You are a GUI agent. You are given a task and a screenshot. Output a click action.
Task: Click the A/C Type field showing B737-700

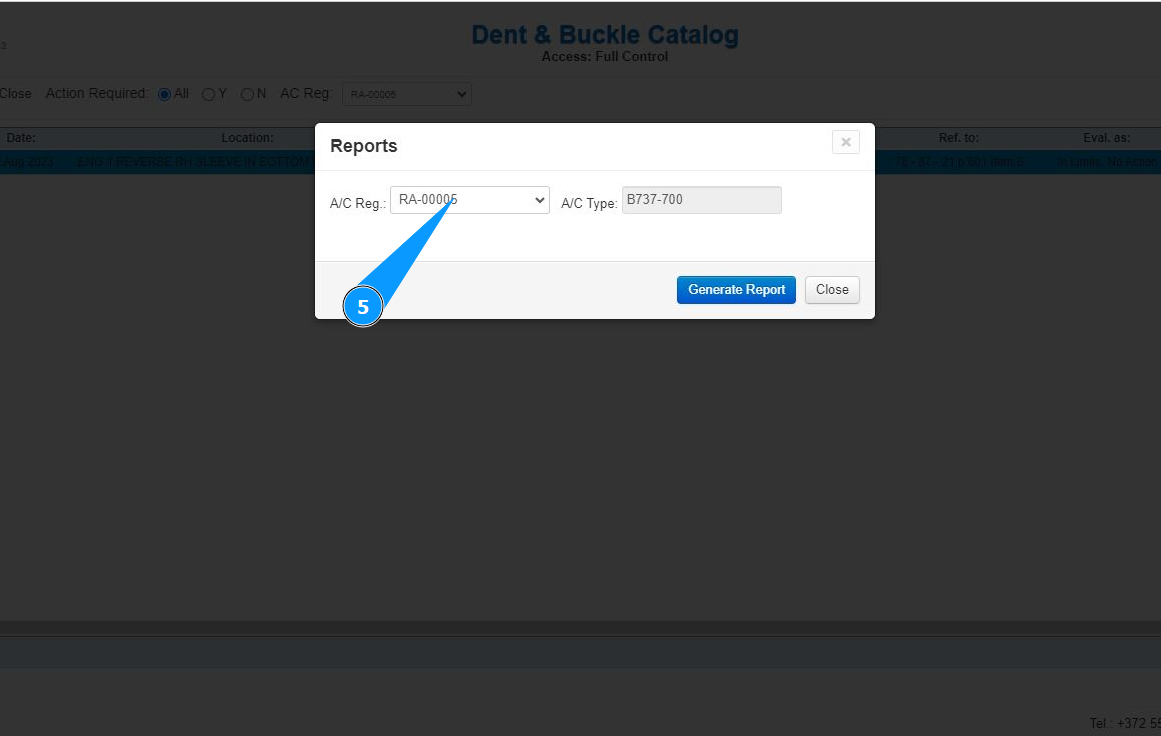pos(701,200)
